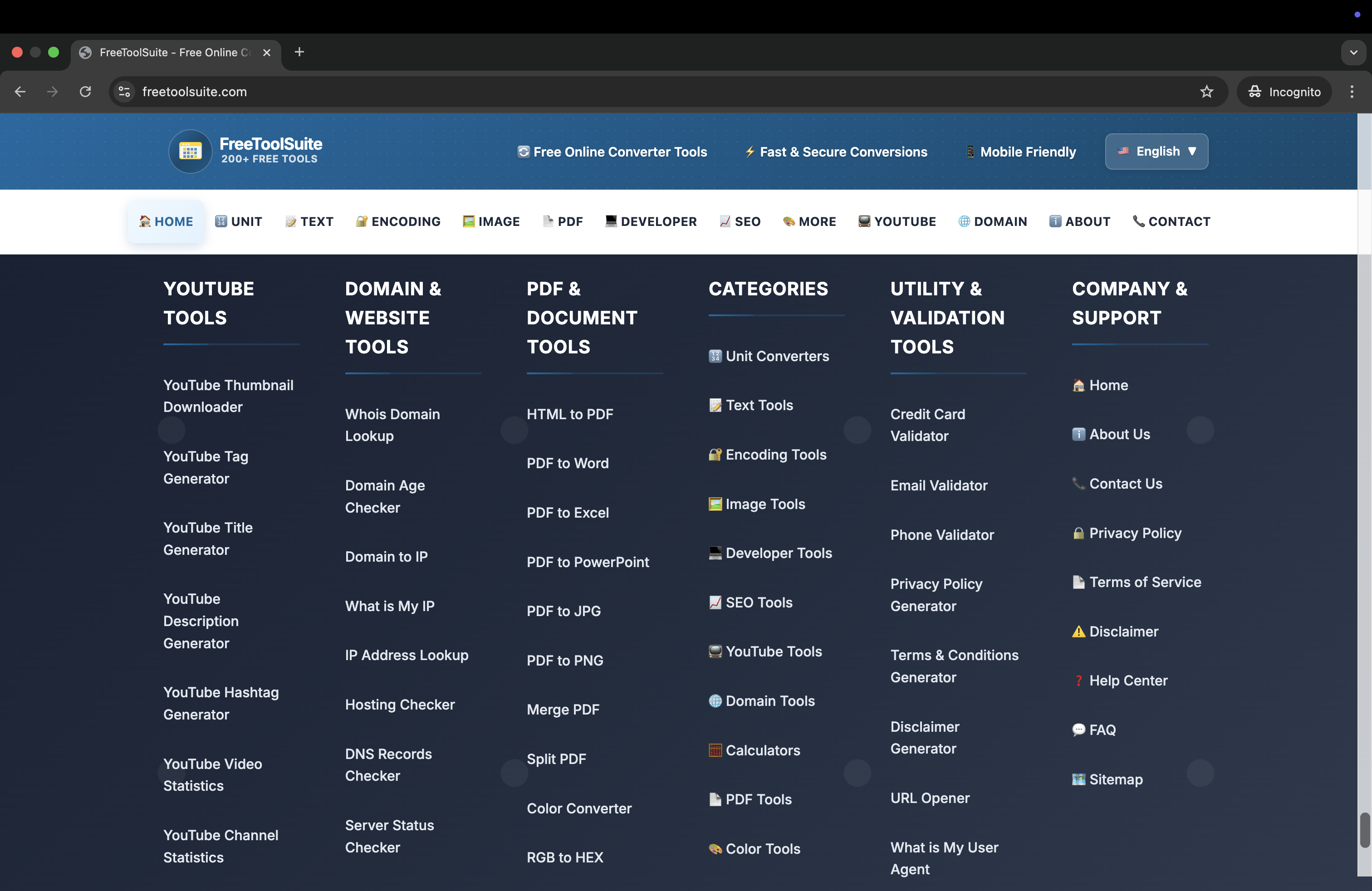The image size is (1372, 891).
Task: Click the Merge PDF link
Action: 563,710
